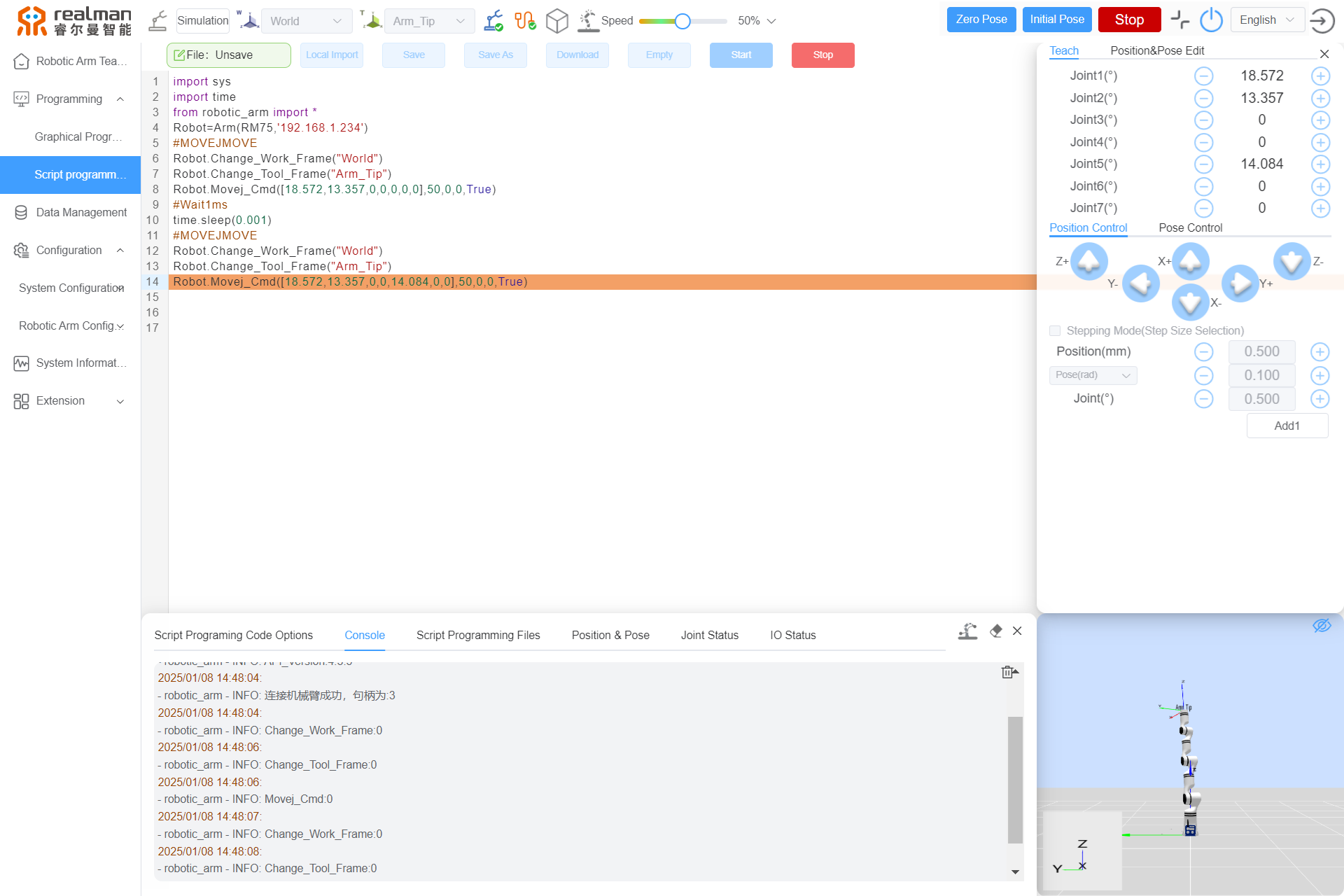Switch to Position Control tab
1344x896 pixels.
click(1089, 227)
